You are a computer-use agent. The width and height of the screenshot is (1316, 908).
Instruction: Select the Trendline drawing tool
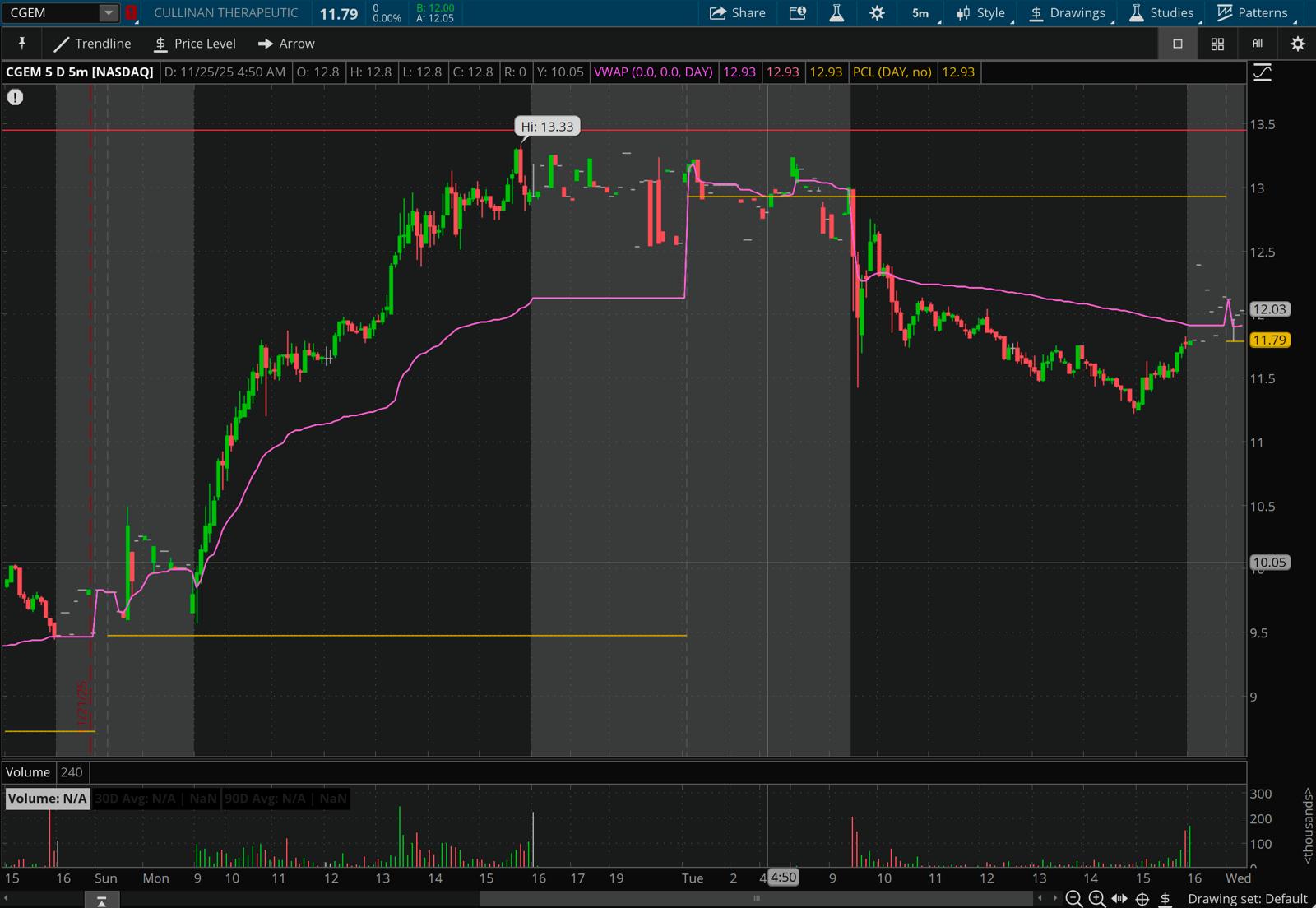tap(92, 44)
